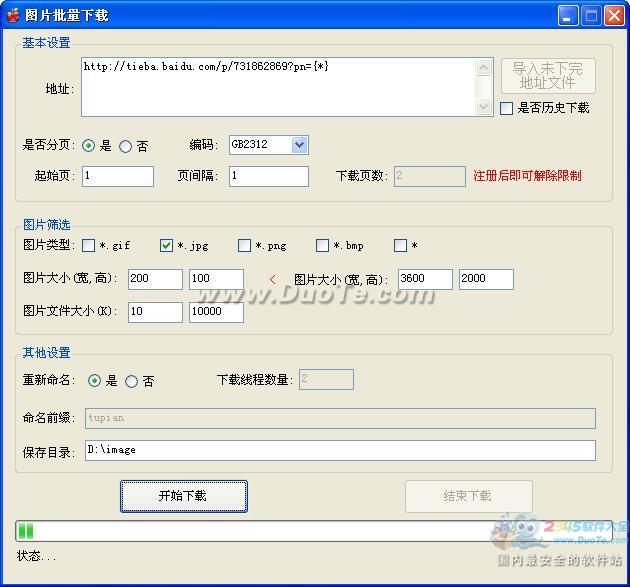Screen dimensions: 630x587
Task: Click minimum file size field showing 10
Action: click(155, 312)
